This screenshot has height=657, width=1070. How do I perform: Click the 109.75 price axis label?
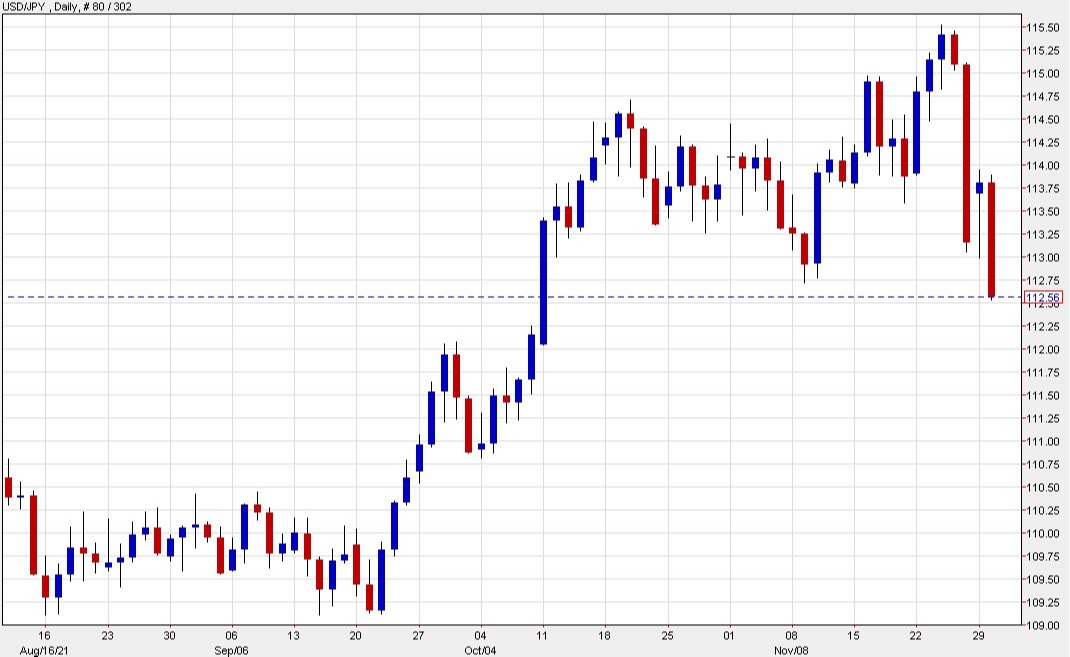[1043, 557]
